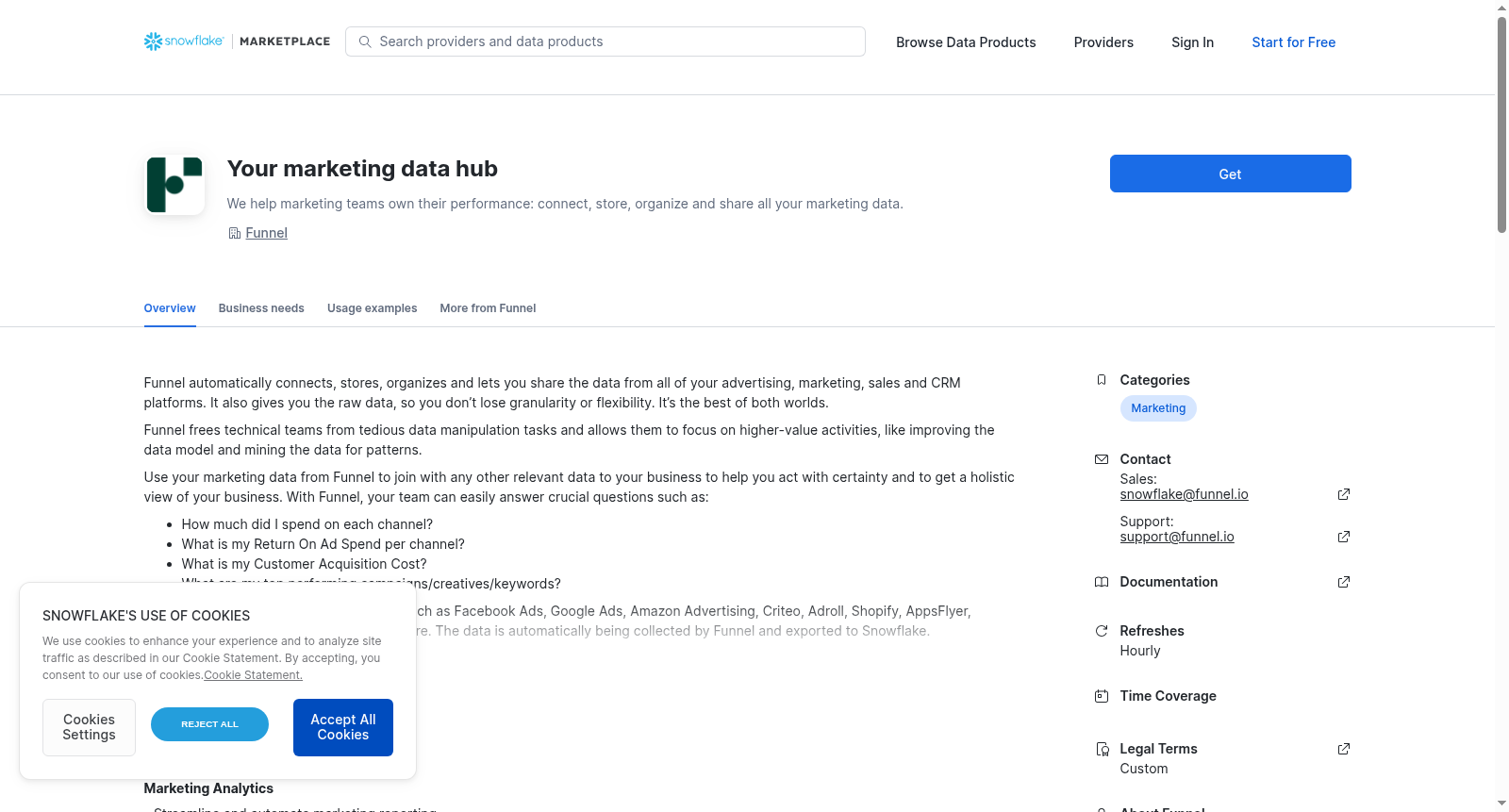Click the Time Coverage heading

pos(1168,696)
